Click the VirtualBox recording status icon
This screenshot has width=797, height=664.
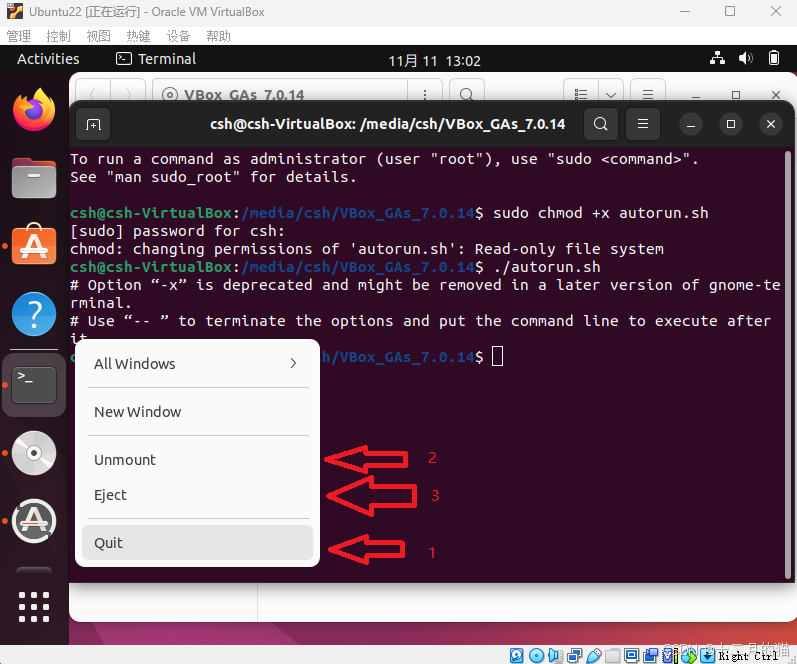(x=651, y=655)
